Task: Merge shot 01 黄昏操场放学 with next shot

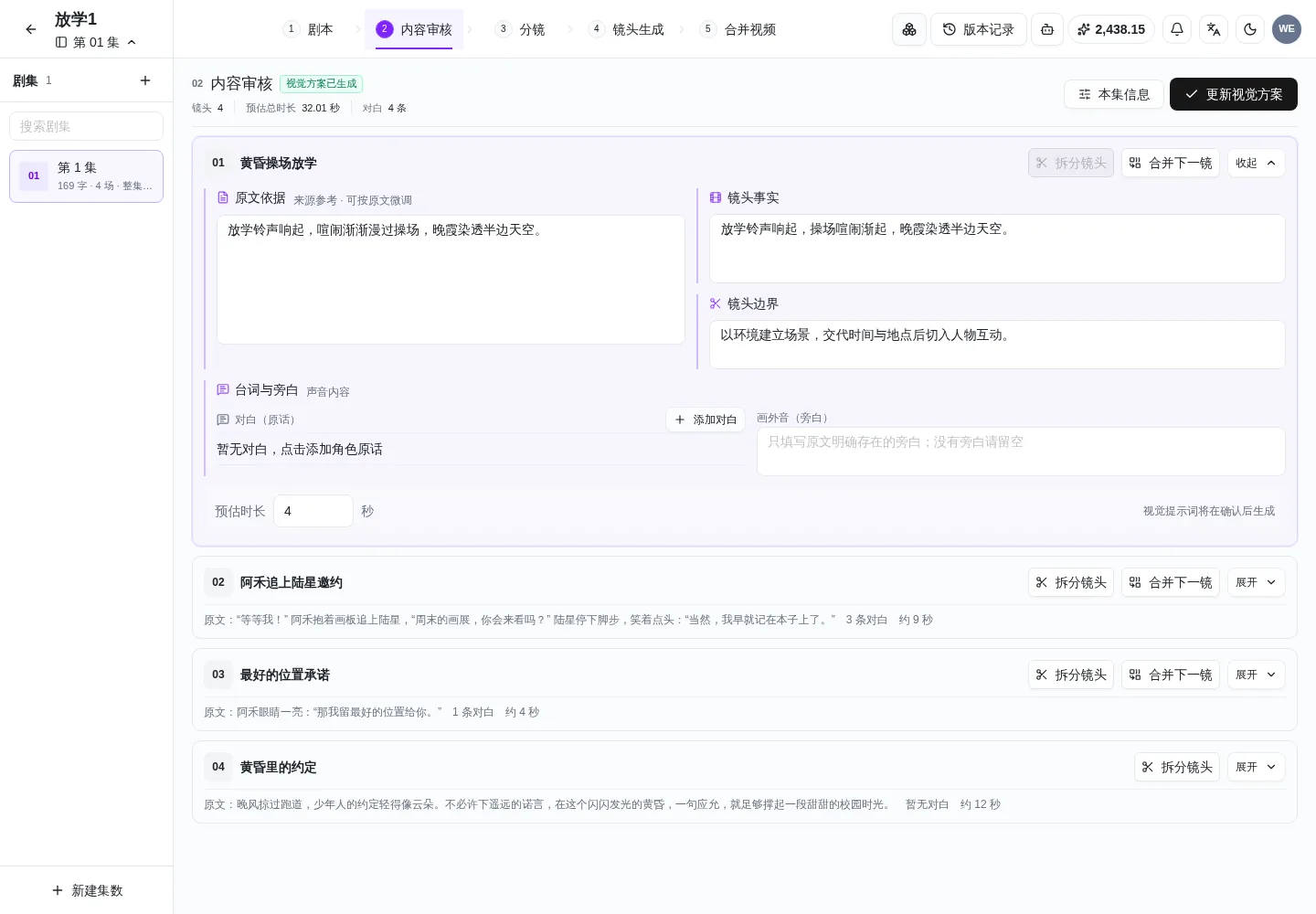Action: click(x=1171, y=163)
